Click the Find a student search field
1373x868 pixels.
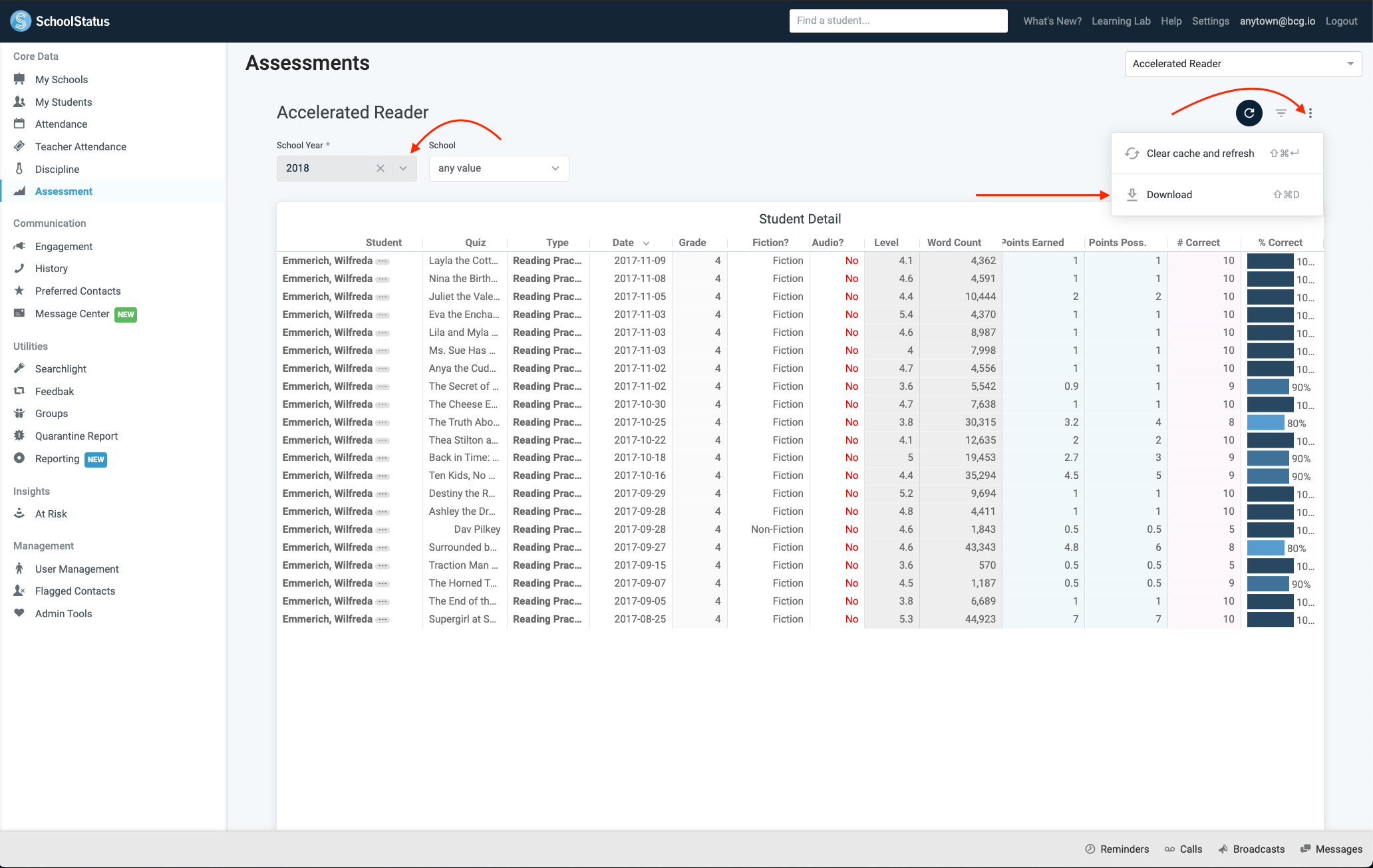click(x=898, y=21)
